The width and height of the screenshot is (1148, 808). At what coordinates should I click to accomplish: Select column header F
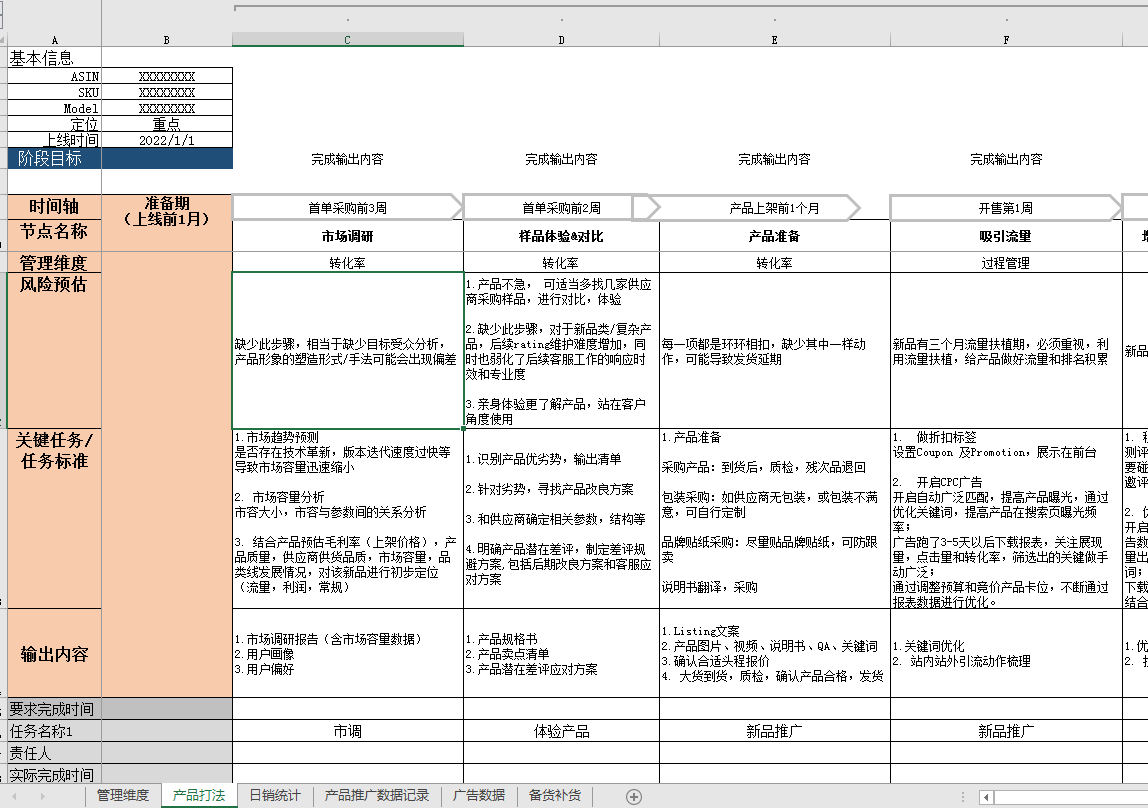[x=1007, y=39]
